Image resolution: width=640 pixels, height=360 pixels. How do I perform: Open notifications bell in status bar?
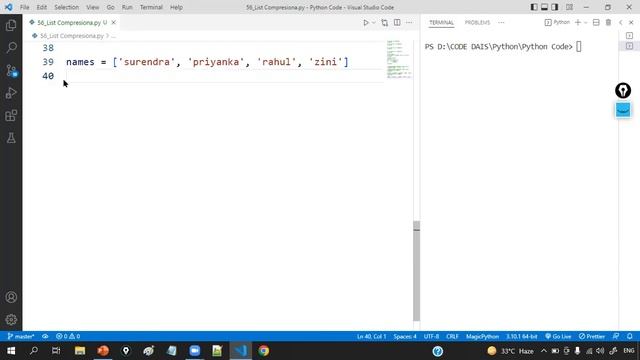point(630,336)
